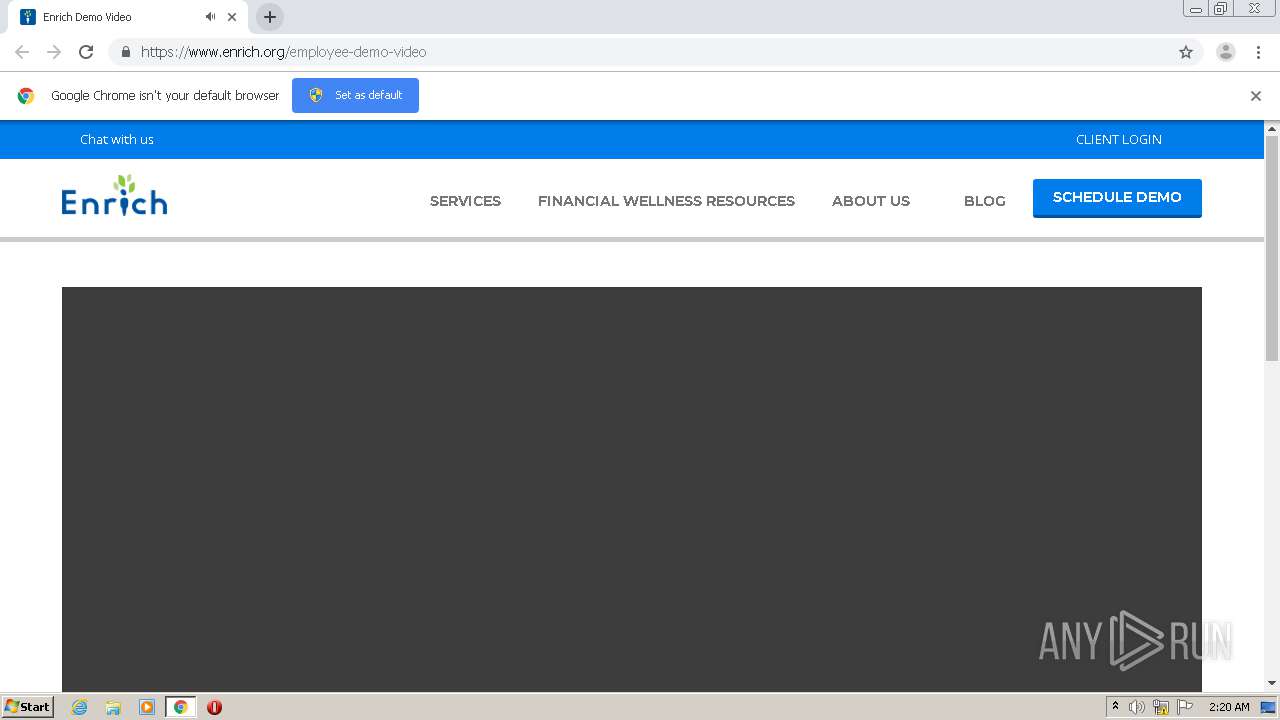Click the network tray icon
This screenshot has width=1280, height=720.
coord(1161,707)
